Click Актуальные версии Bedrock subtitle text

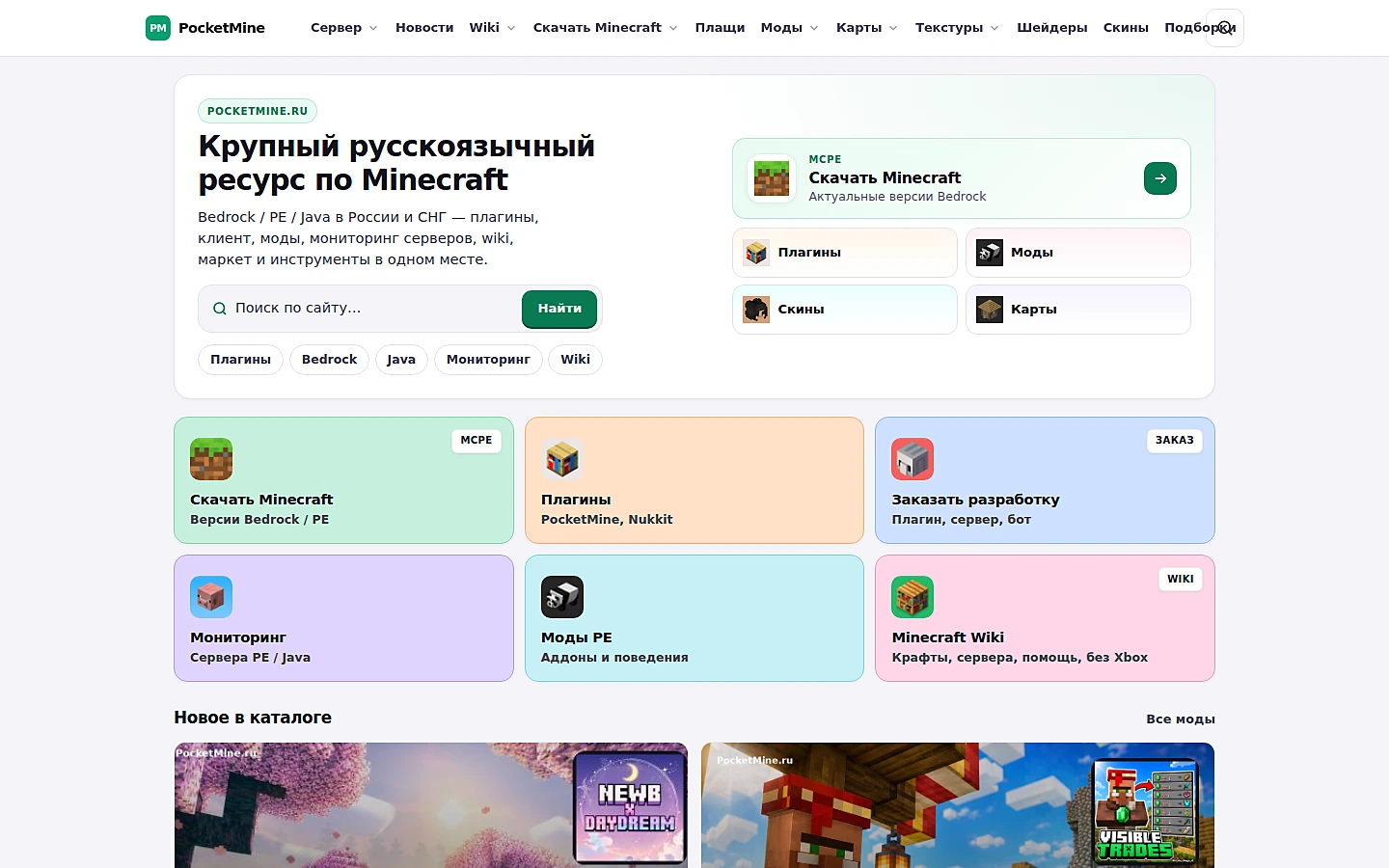click(x=897, y=197)
